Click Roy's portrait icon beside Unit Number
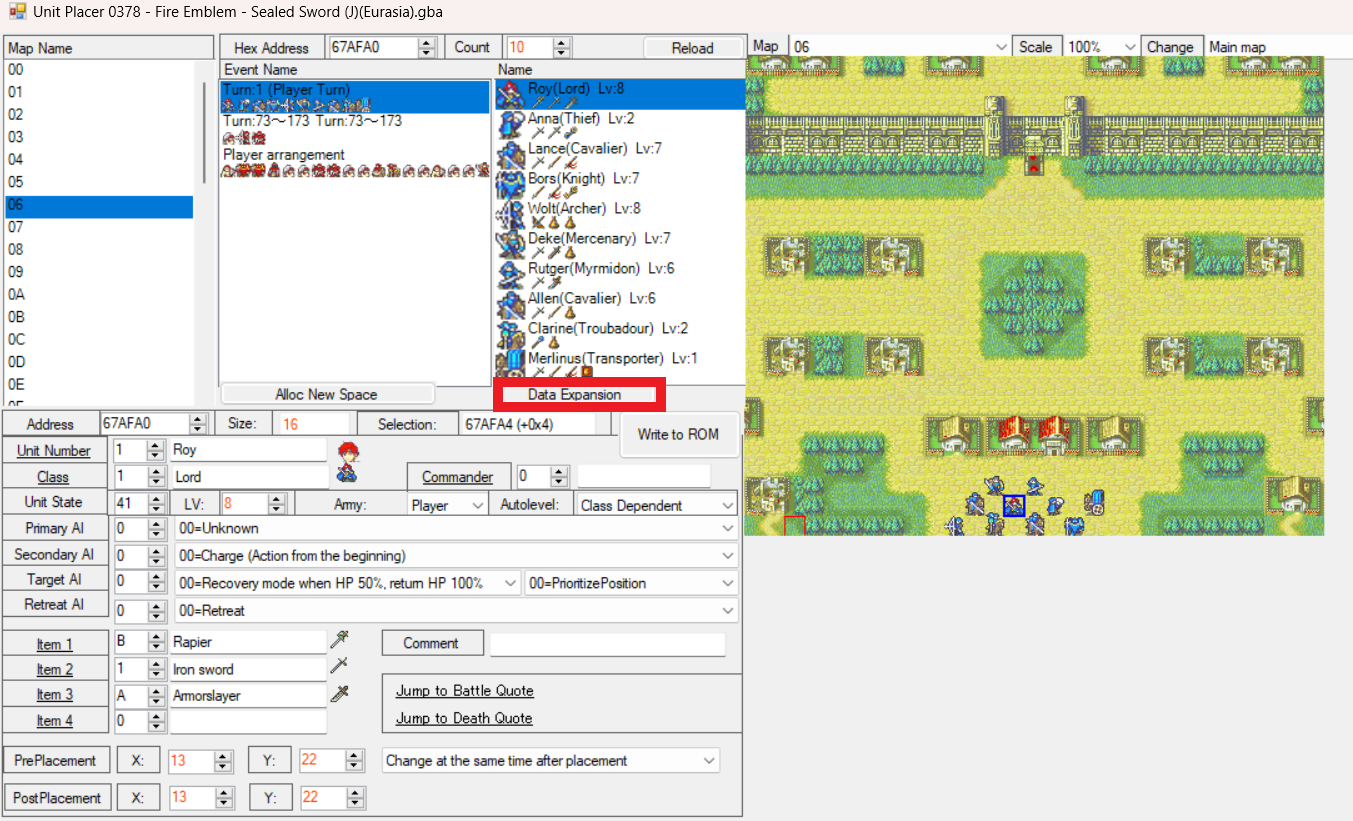Image resolution: width=1353 pixels, height=821 pixels. (348, 456)
